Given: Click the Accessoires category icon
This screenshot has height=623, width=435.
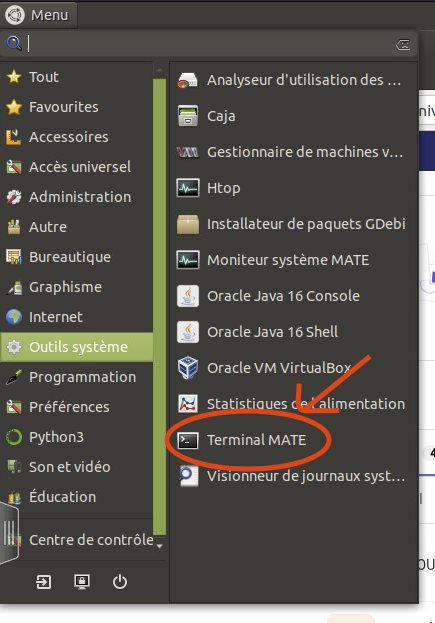Looking at the screenshot, I should pyautogui.click(x=14, y=137).
